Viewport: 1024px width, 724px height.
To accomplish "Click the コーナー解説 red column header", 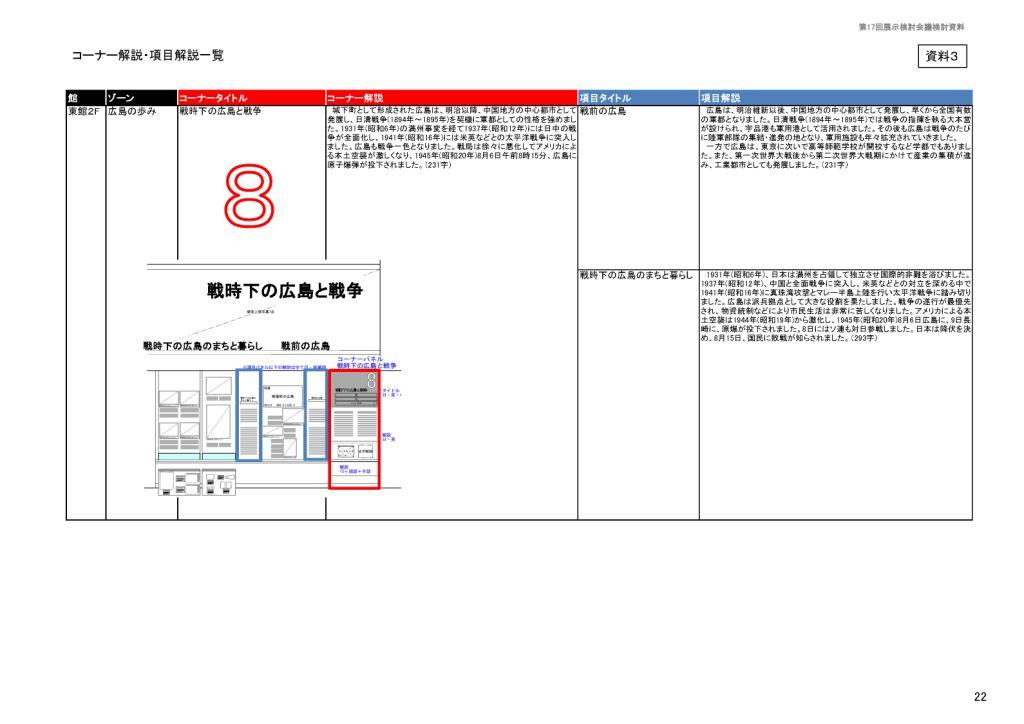I will (355, 98).
